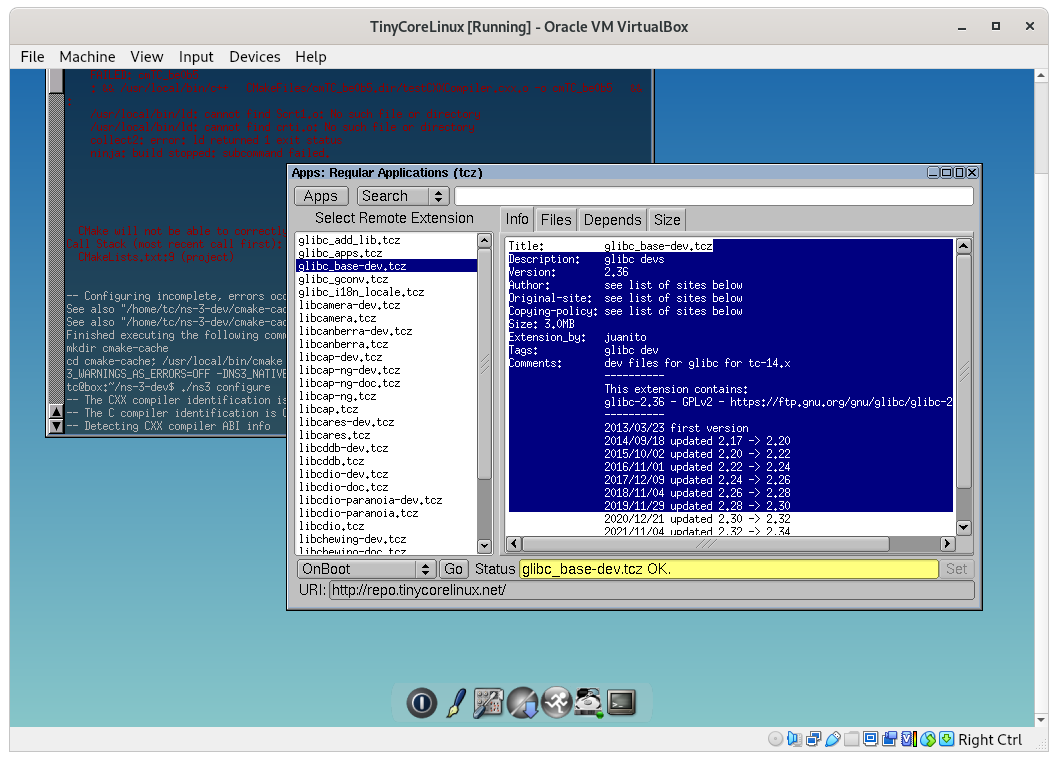This screenshot has height=761, width=1058.
Task: Click Info pane horizontal scroll-left arrow
Action: coord(514,543)
